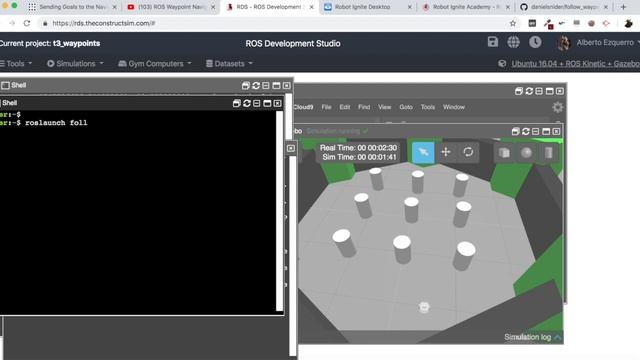The image size is (640, 360).
Task: Open the Simulations dropdown menu
Action: pyautogui.click(x=76, y=64)
